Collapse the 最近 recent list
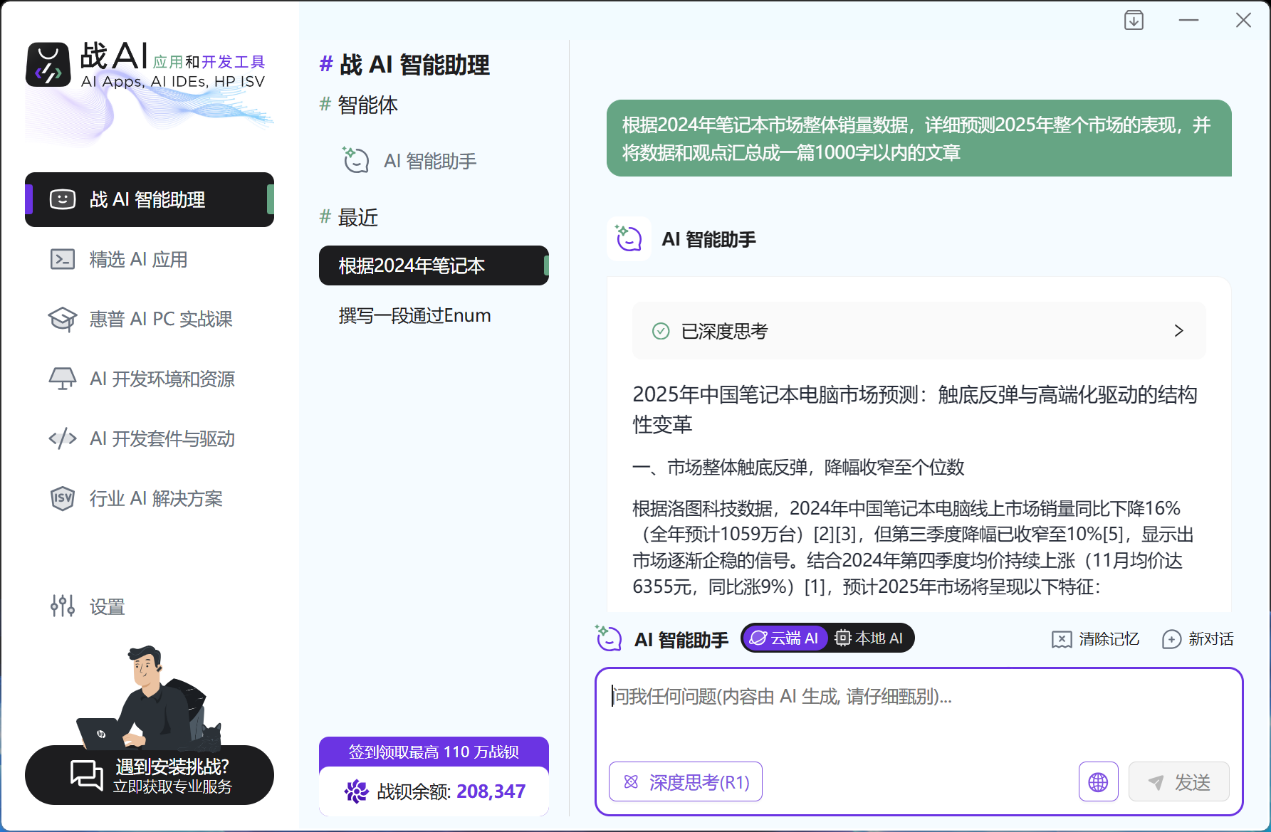The image size is (1271, 832). [x=355, y=216]
